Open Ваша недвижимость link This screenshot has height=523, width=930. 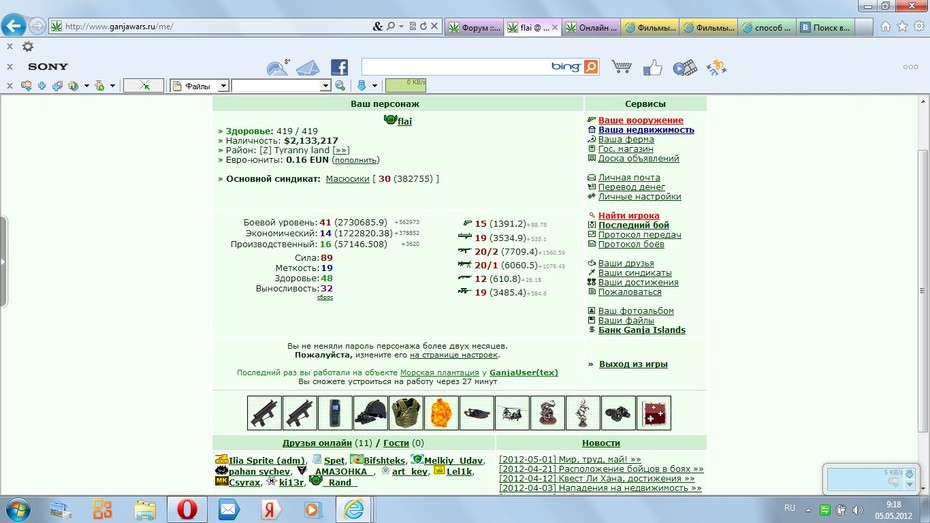[x=646, y=130]
